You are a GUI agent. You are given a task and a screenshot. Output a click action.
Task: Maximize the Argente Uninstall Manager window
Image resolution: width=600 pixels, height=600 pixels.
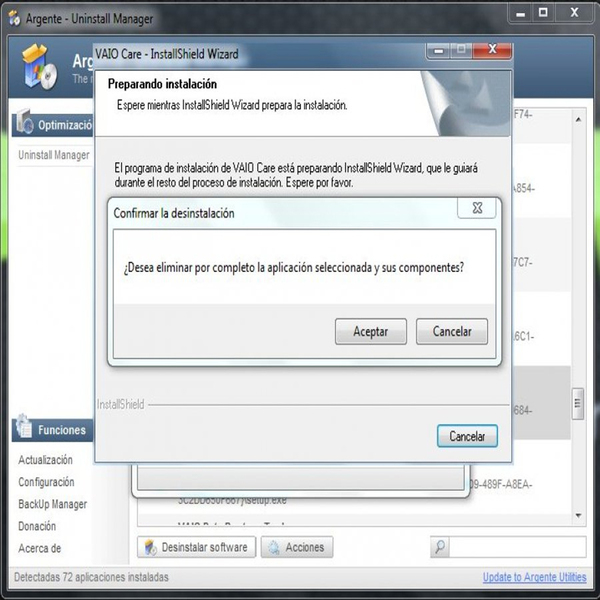pos(543,13)
